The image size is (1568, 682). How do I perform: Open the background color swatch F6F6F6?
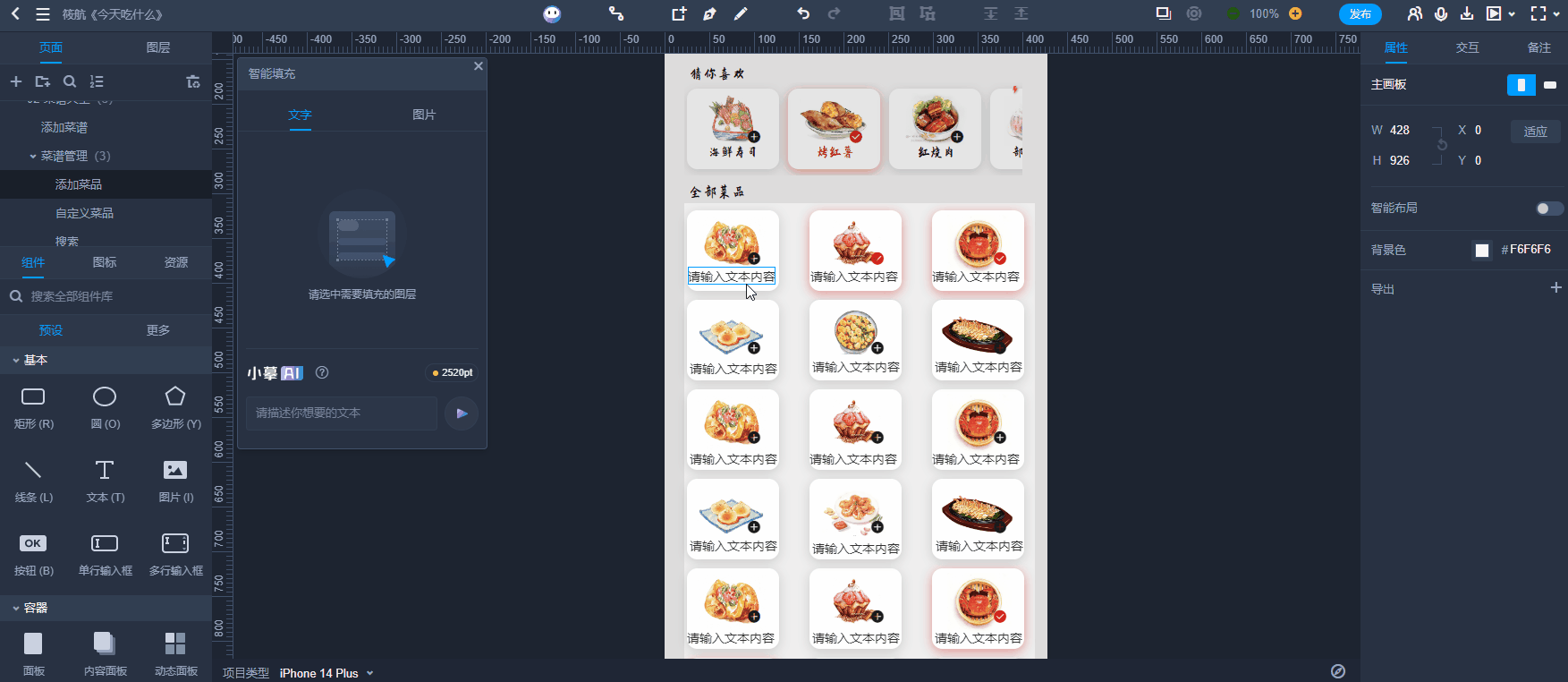click(1482, 251)
